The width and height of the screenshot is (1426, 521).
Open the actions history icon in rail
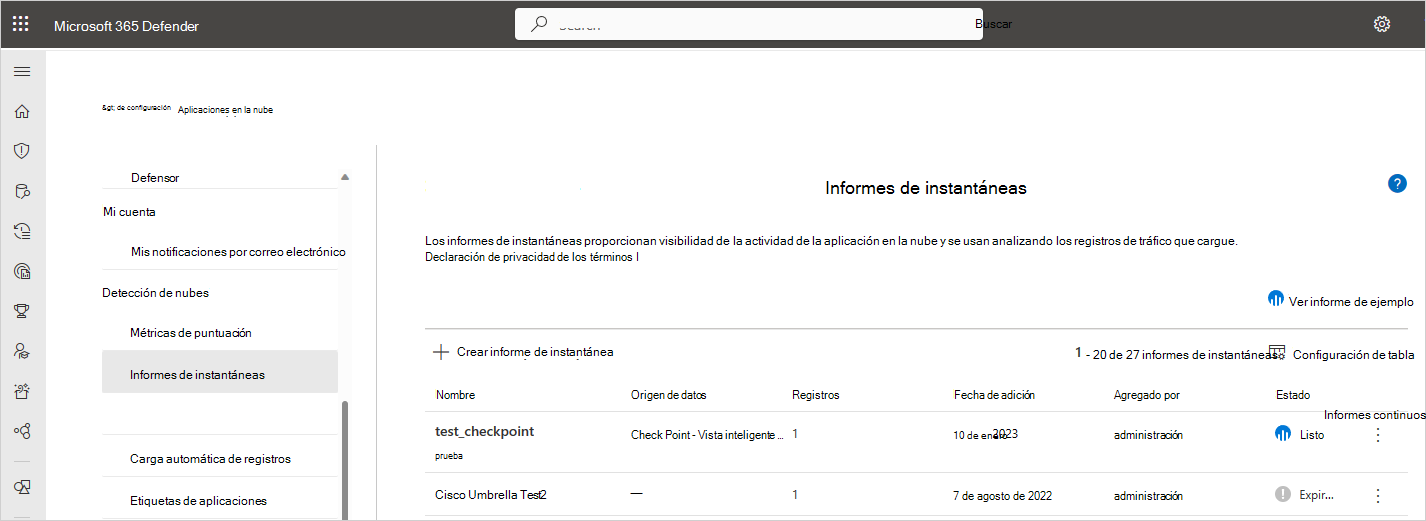coord(21,232)
